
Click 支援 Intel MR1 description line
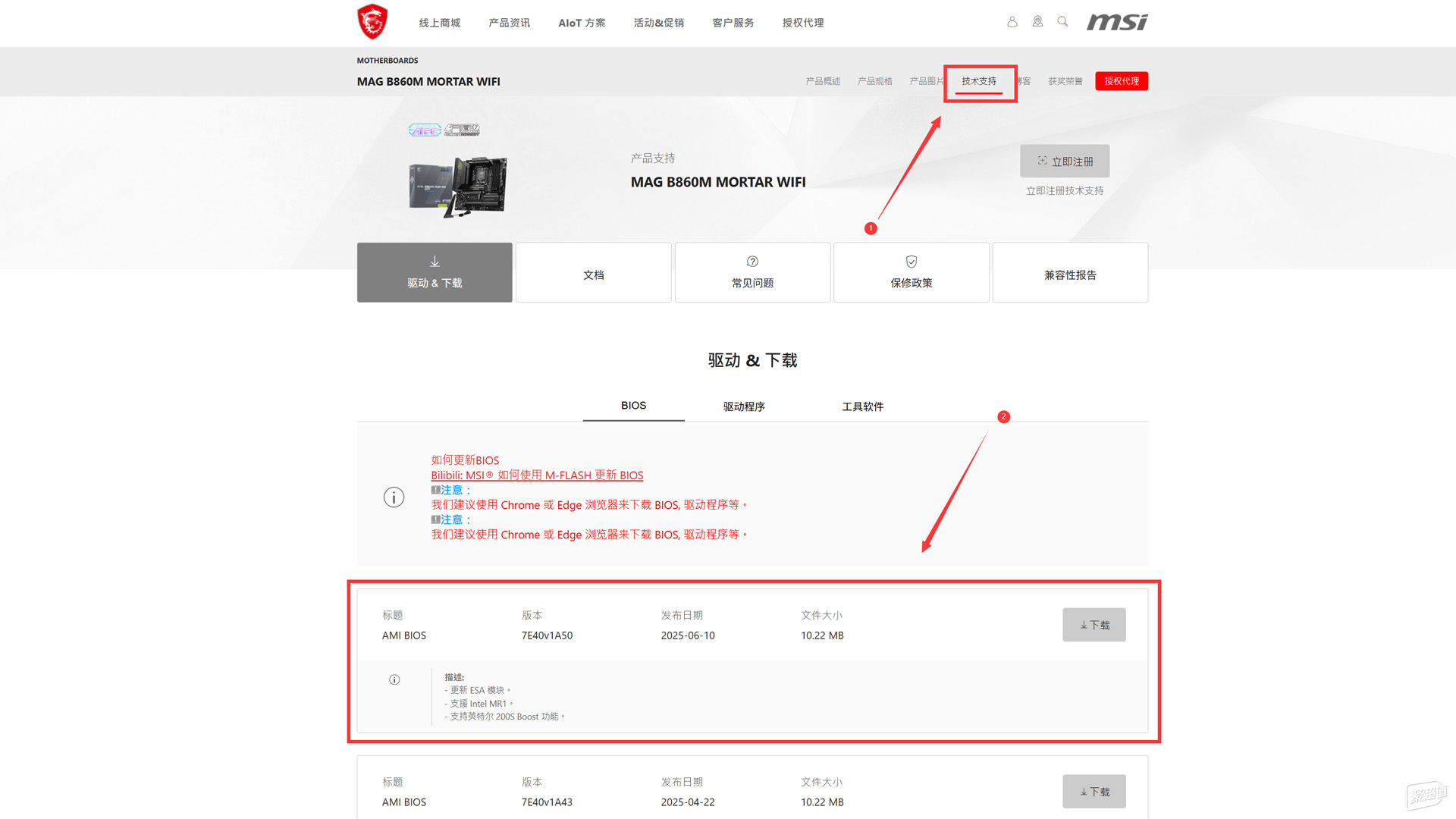[479, 704]
